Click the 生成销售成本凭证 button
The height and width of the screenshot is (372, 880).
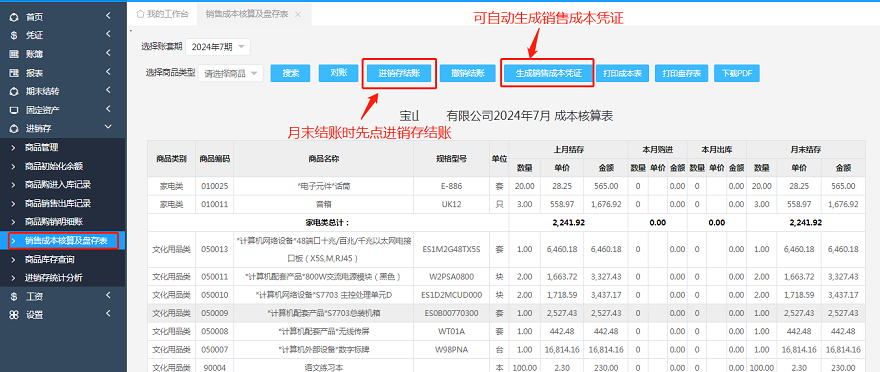pyautogui.click(x=547, y=74)
